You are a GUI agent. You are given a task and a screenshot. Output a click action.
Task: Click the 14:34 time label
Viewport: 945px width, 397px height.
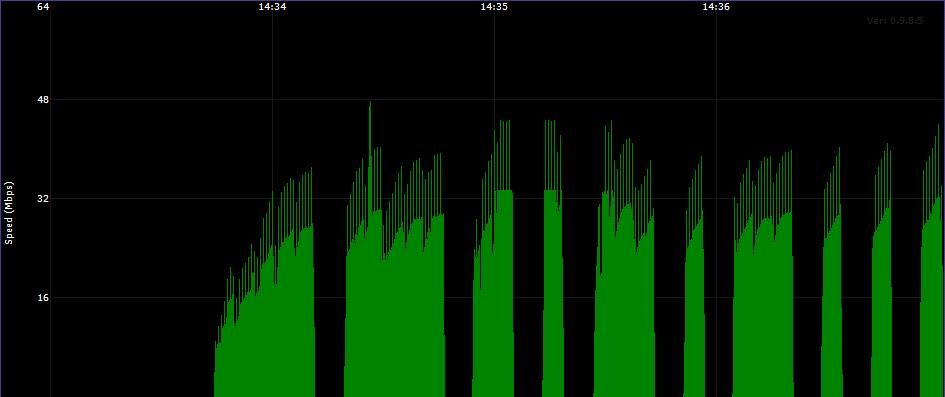coord(272,7)
